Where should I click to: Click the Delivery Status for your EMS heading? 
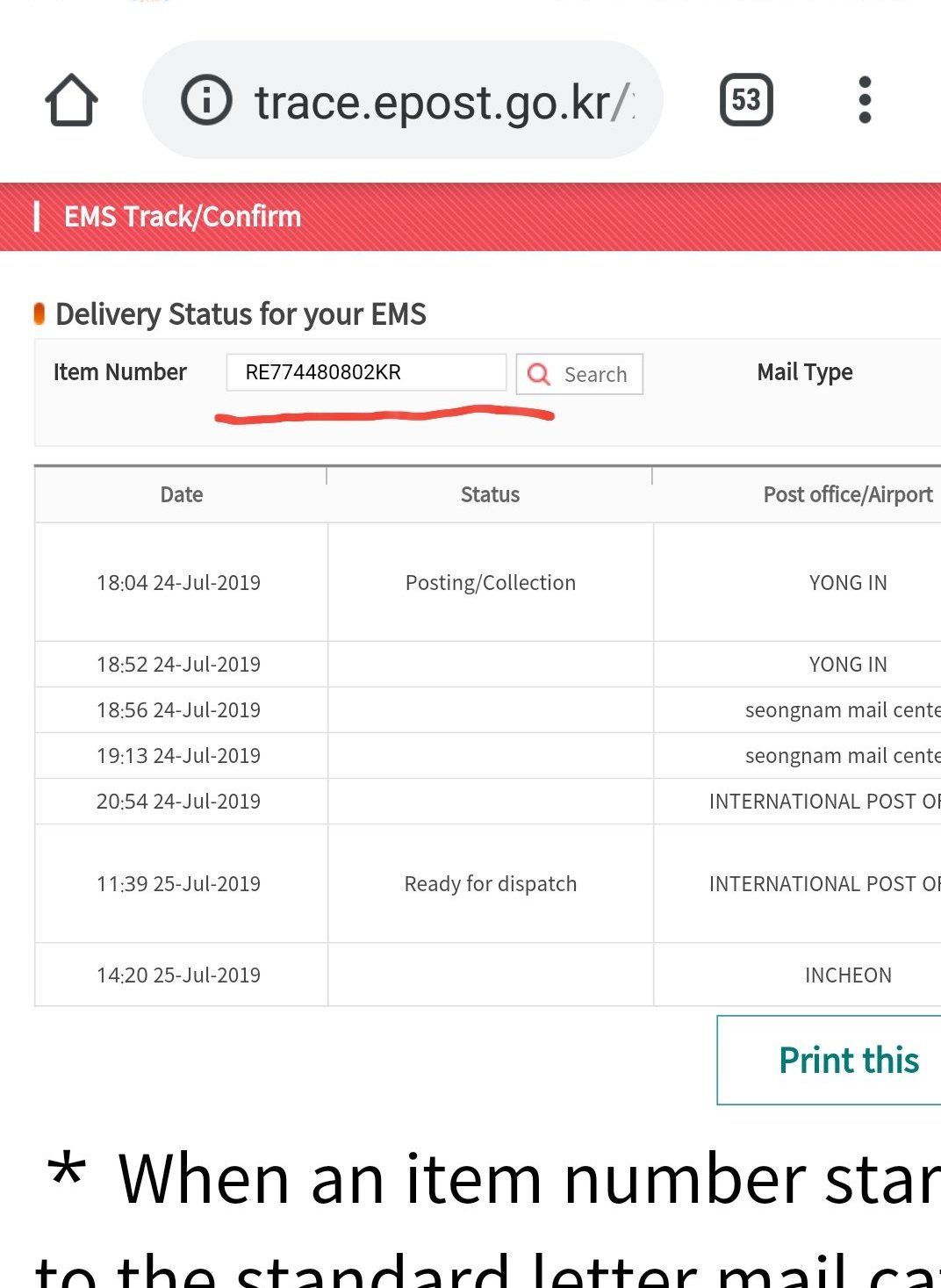click(x=241, y=314)
